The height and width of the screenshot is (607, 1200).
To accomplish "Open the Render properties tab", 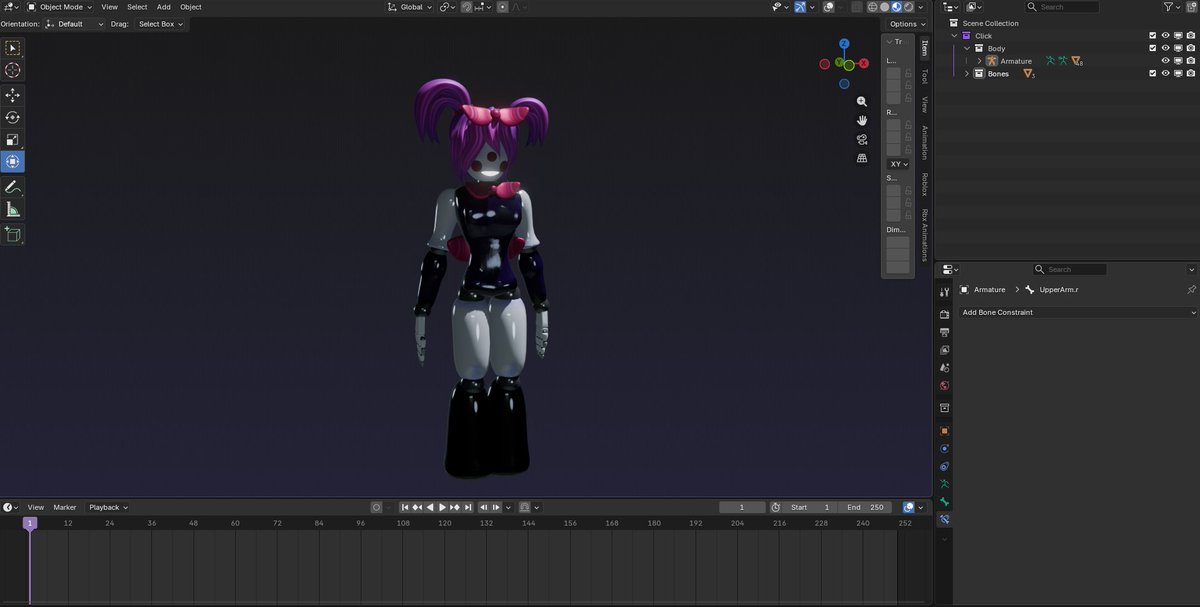I will coord(944,314).
